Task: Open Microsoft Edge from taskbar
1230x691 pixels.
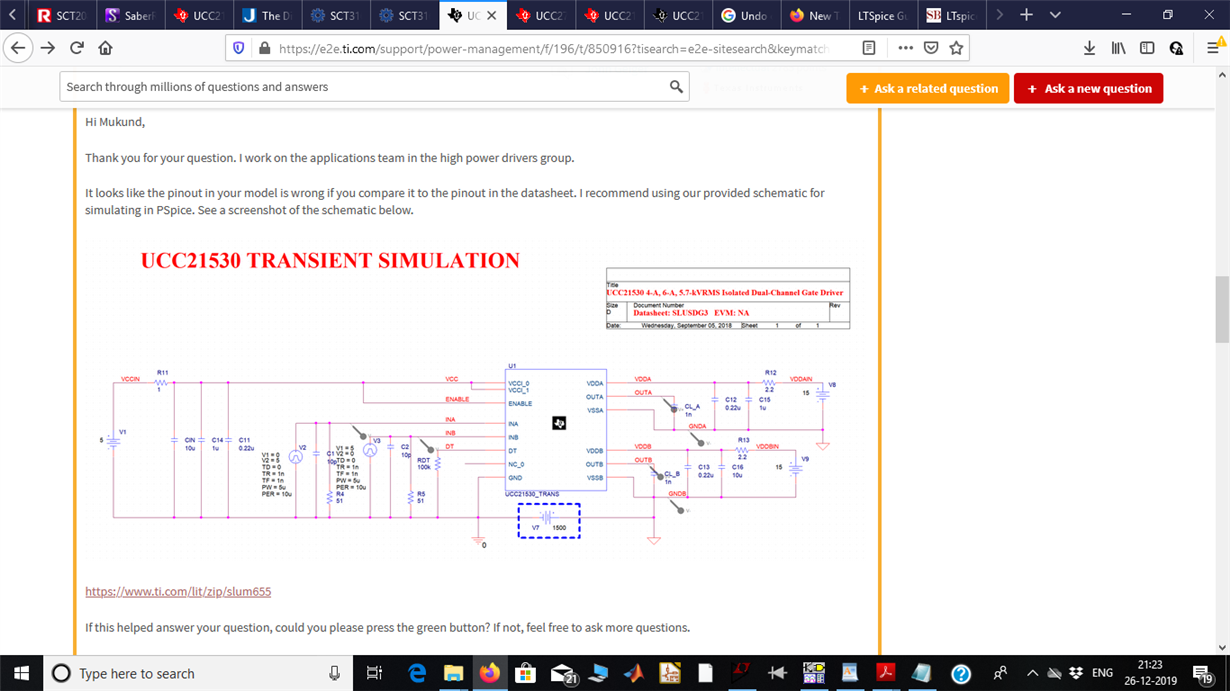Action: [x=416, y=673]
